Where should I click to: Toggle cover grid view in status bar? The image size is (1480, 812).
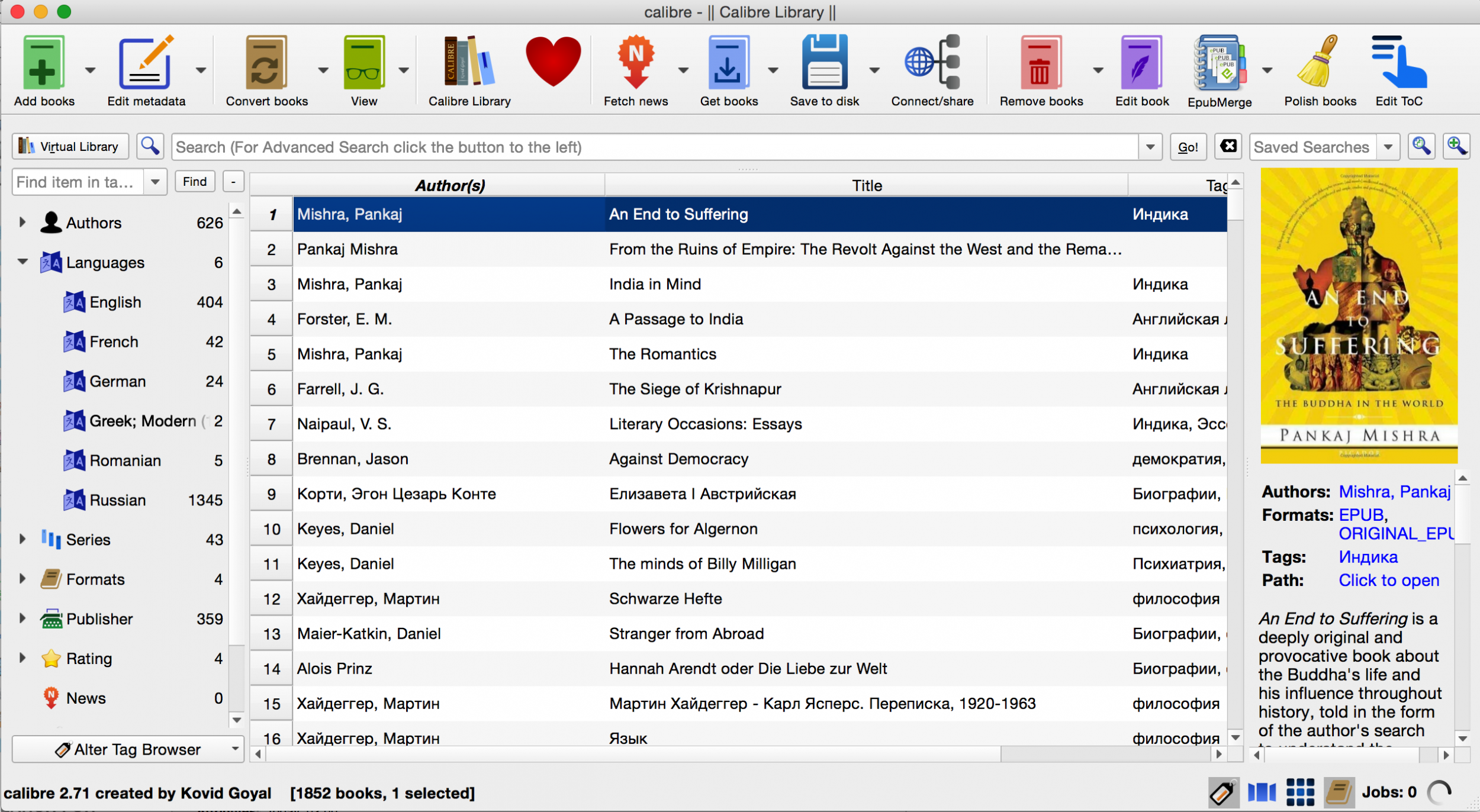(x=1300, y=792)
